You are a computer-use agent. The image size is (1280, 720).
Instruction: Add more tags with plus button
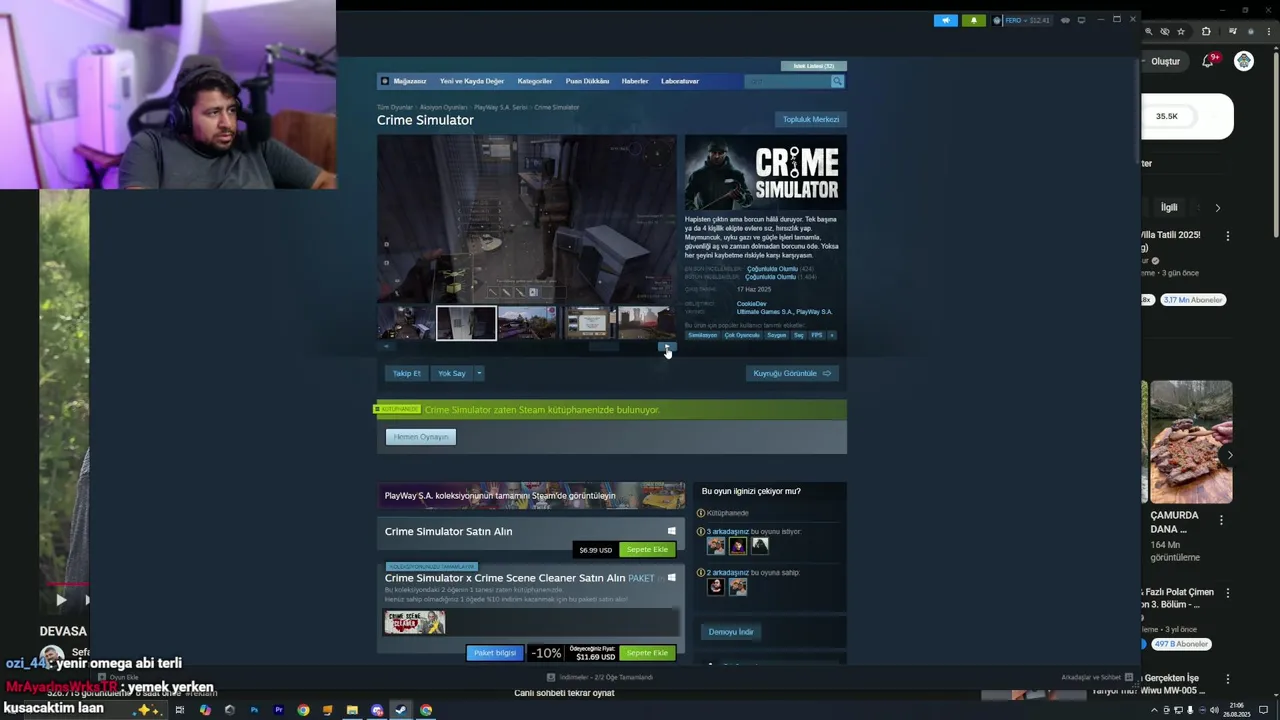(x=832, y=335)
